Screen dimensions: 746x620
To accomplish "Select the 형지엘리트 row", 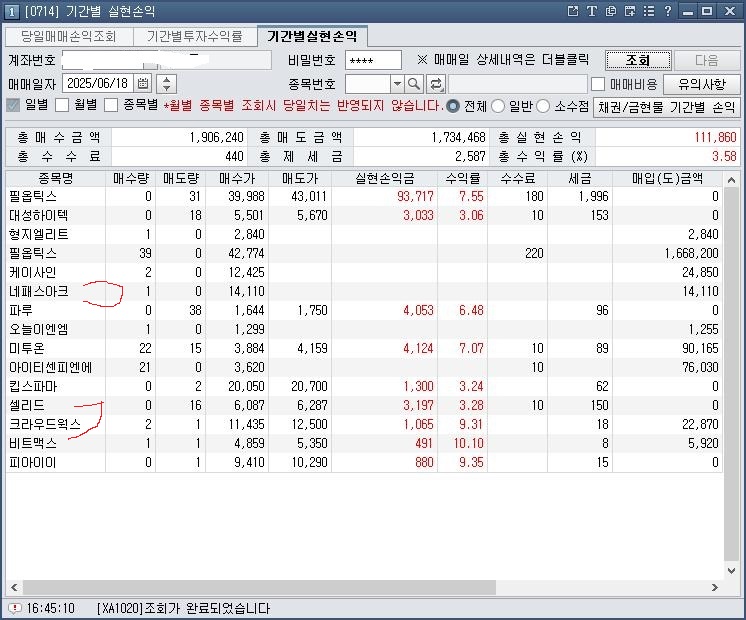I will (x=364, y=234).
